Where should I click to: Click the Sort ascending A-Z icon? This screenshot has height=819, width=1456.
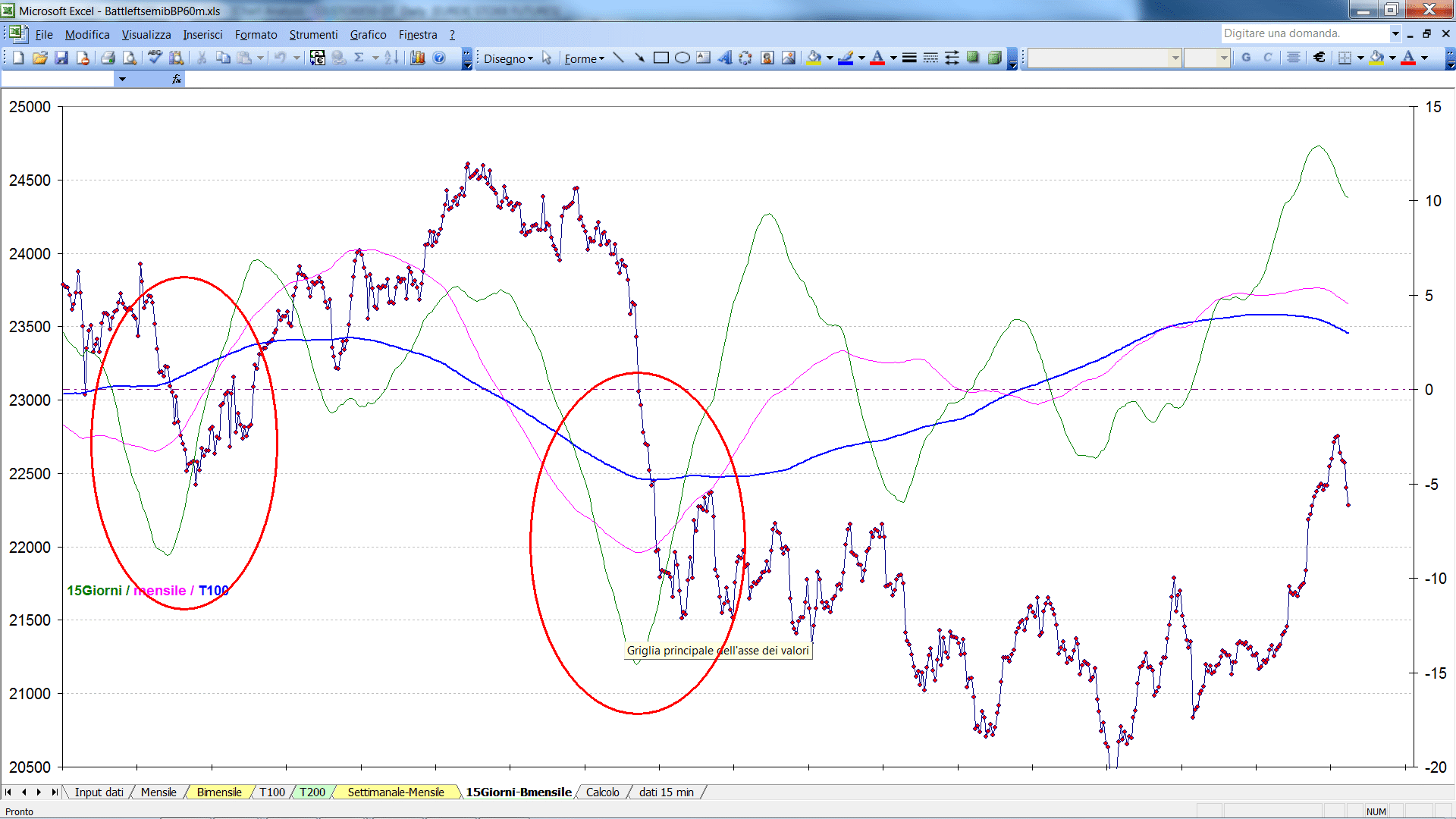pyautogui.click(x=391, y=58)
